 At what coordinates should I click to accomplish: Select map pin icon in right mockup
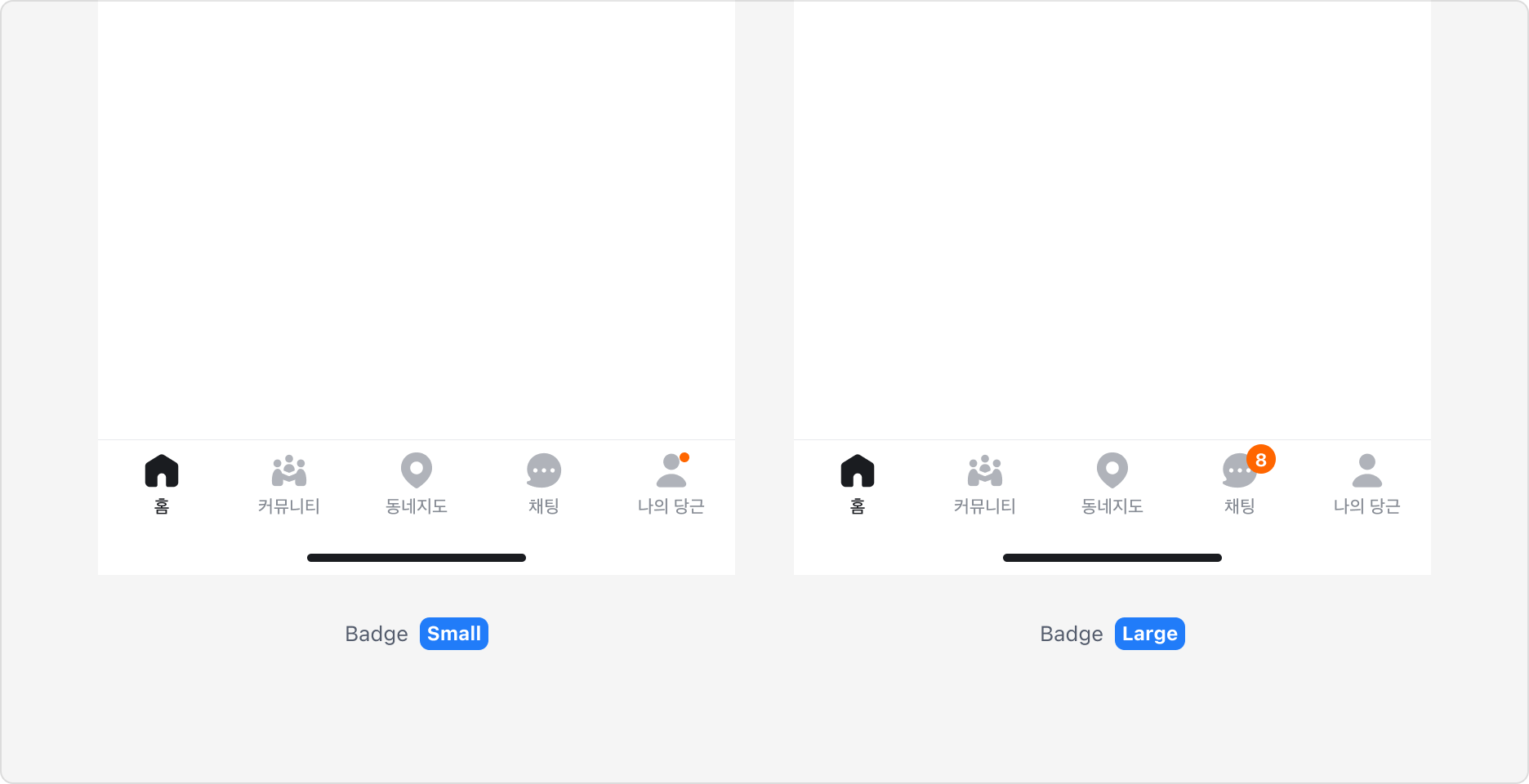(1112, 470)
